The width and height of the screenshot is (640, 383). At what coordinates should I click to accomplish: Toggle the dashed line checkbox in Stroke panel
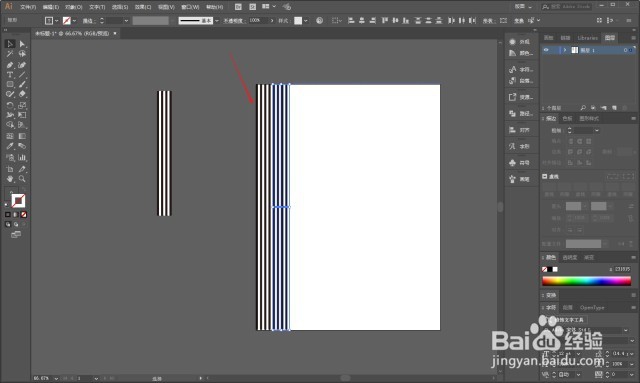tap(544, 176)
